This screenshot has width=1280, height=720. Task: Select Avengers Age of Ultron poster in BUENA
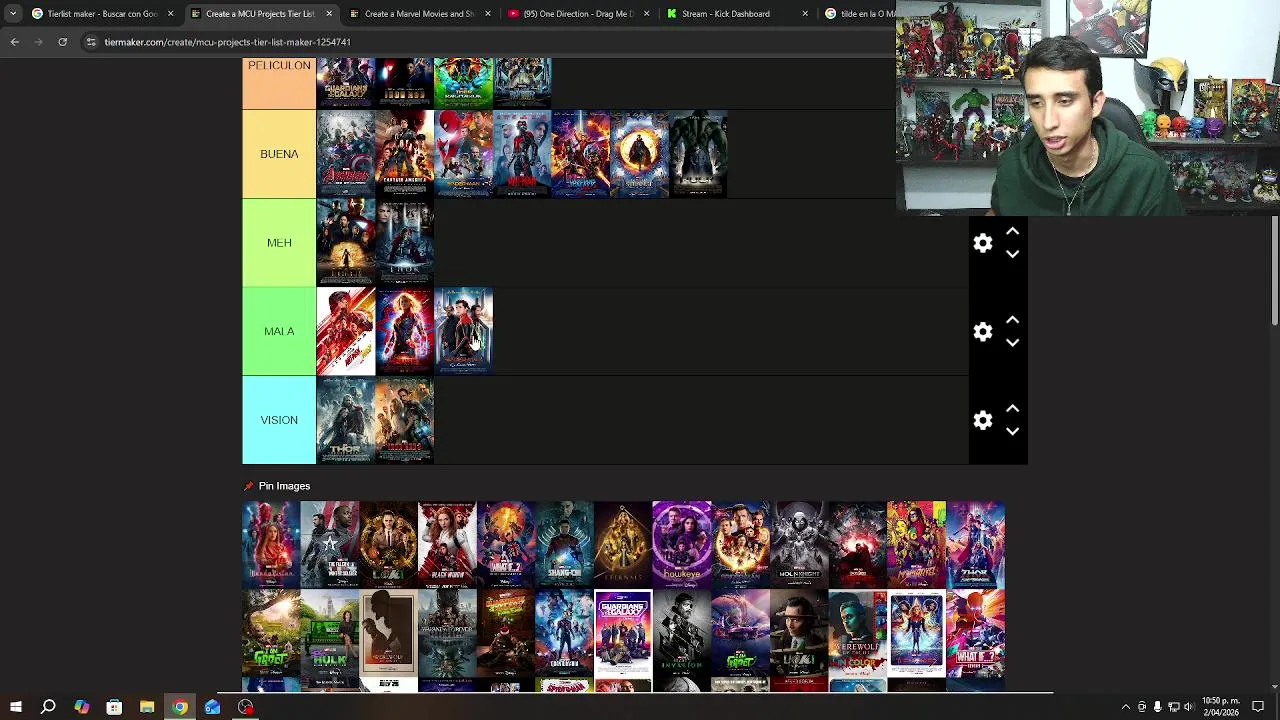tap(346, 154)
